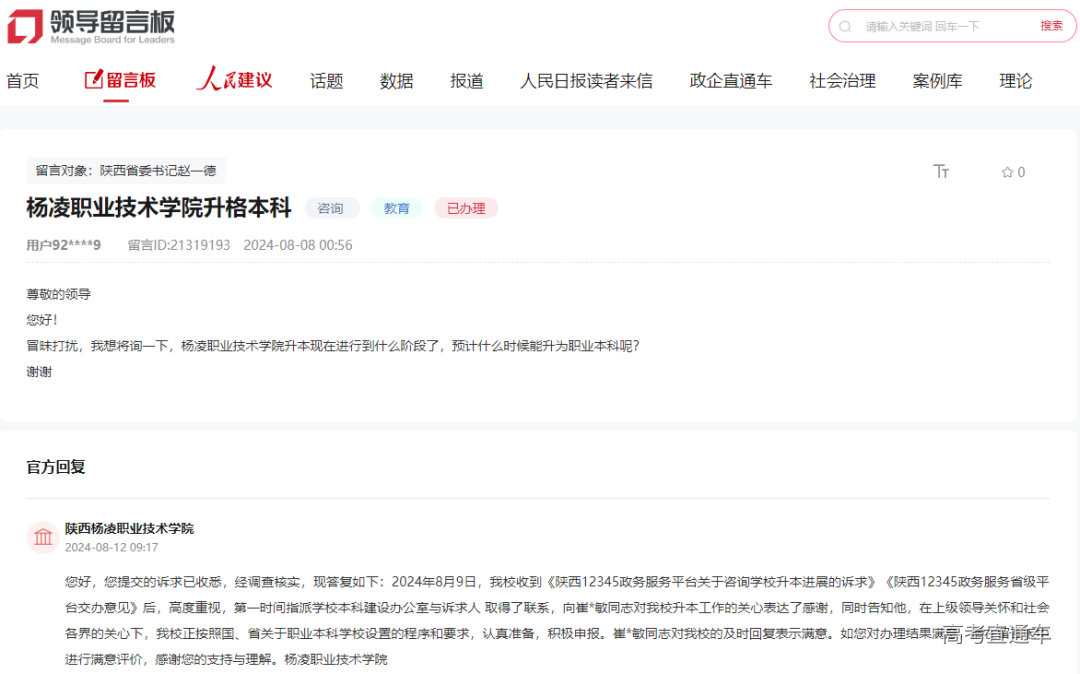Toggle larger font with the Tt control
This screenshot has width=1080, height=674.
click(941, 171)
